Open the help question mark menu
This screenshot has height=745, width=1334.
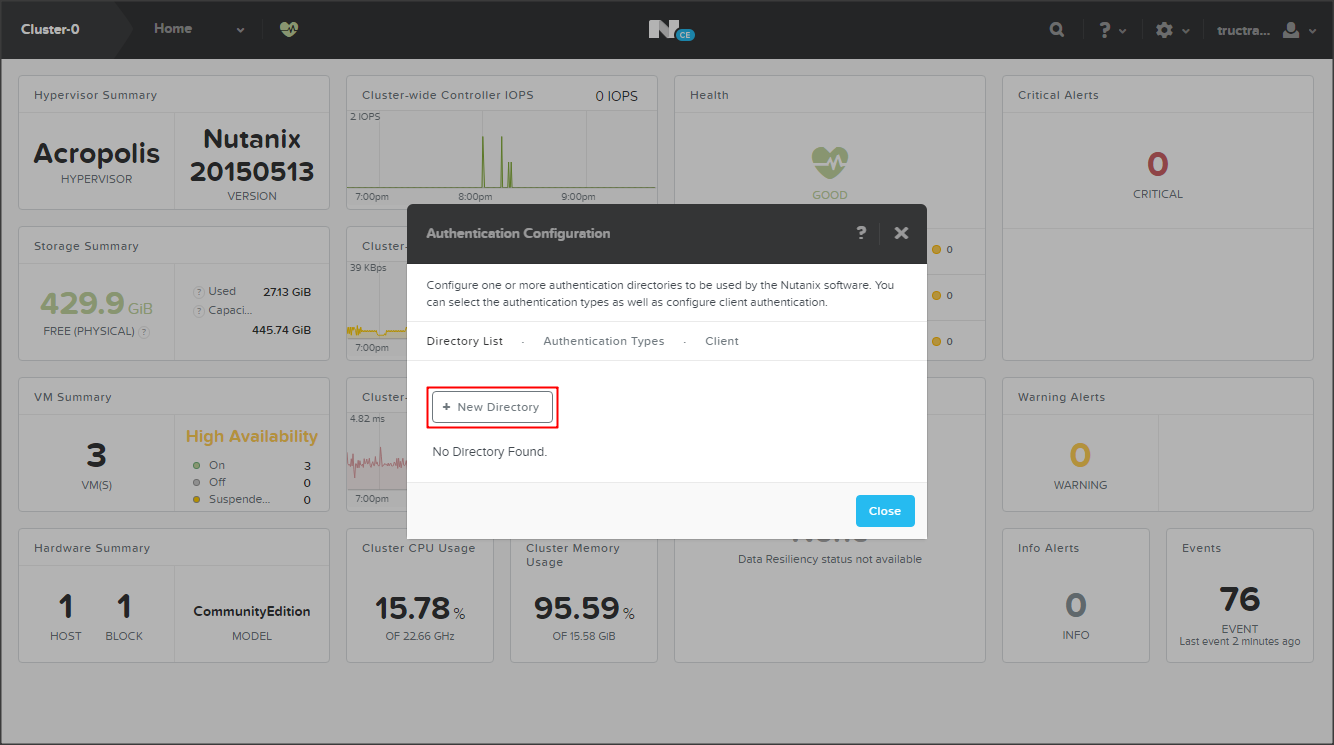(1105, 30)
